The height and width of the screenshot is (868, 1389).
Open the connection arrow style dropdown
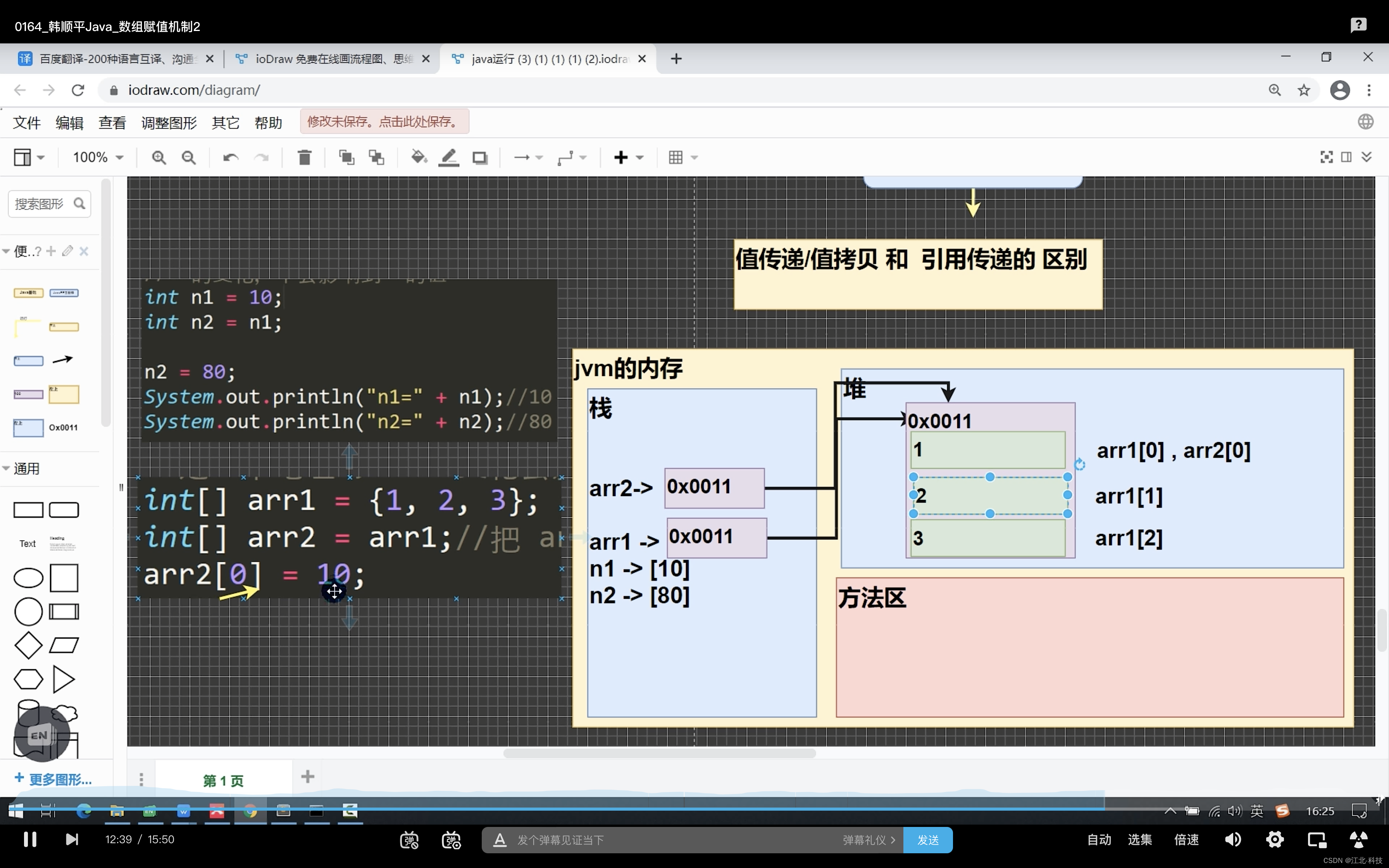(x=528, y=157)
